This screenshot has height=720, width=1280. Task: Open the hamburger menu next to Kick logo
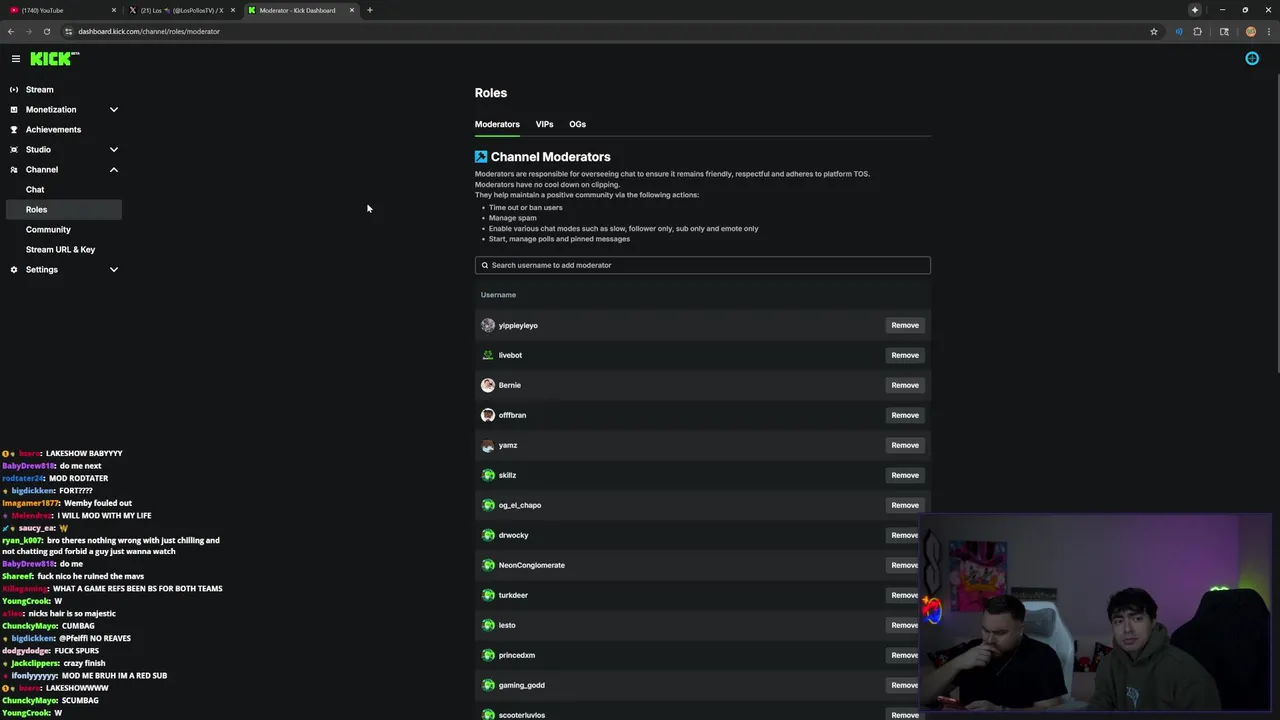[16, 59]
